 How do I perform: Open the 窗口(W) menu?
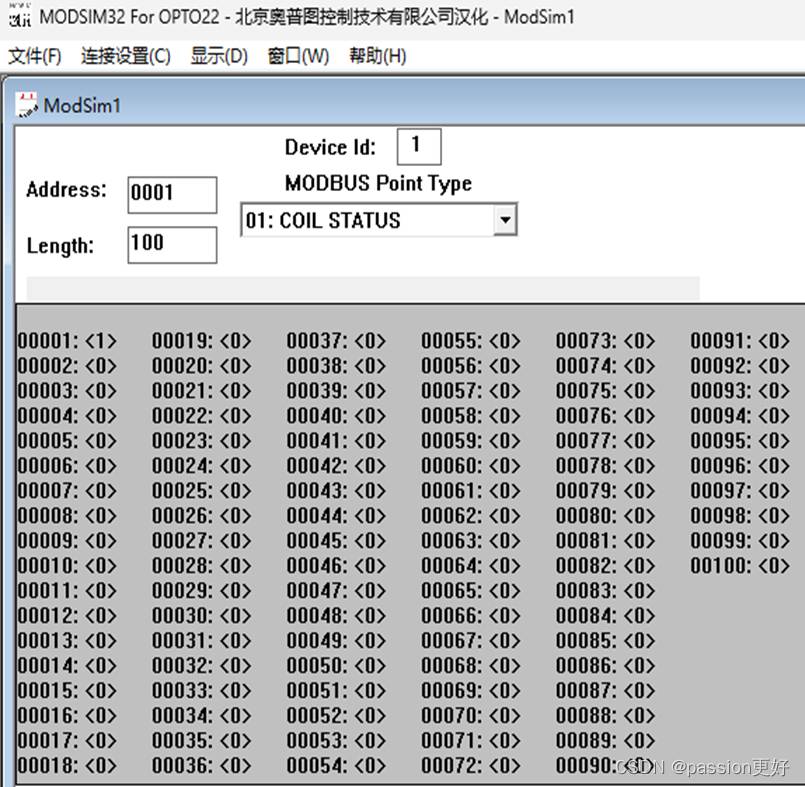(298, 56)
